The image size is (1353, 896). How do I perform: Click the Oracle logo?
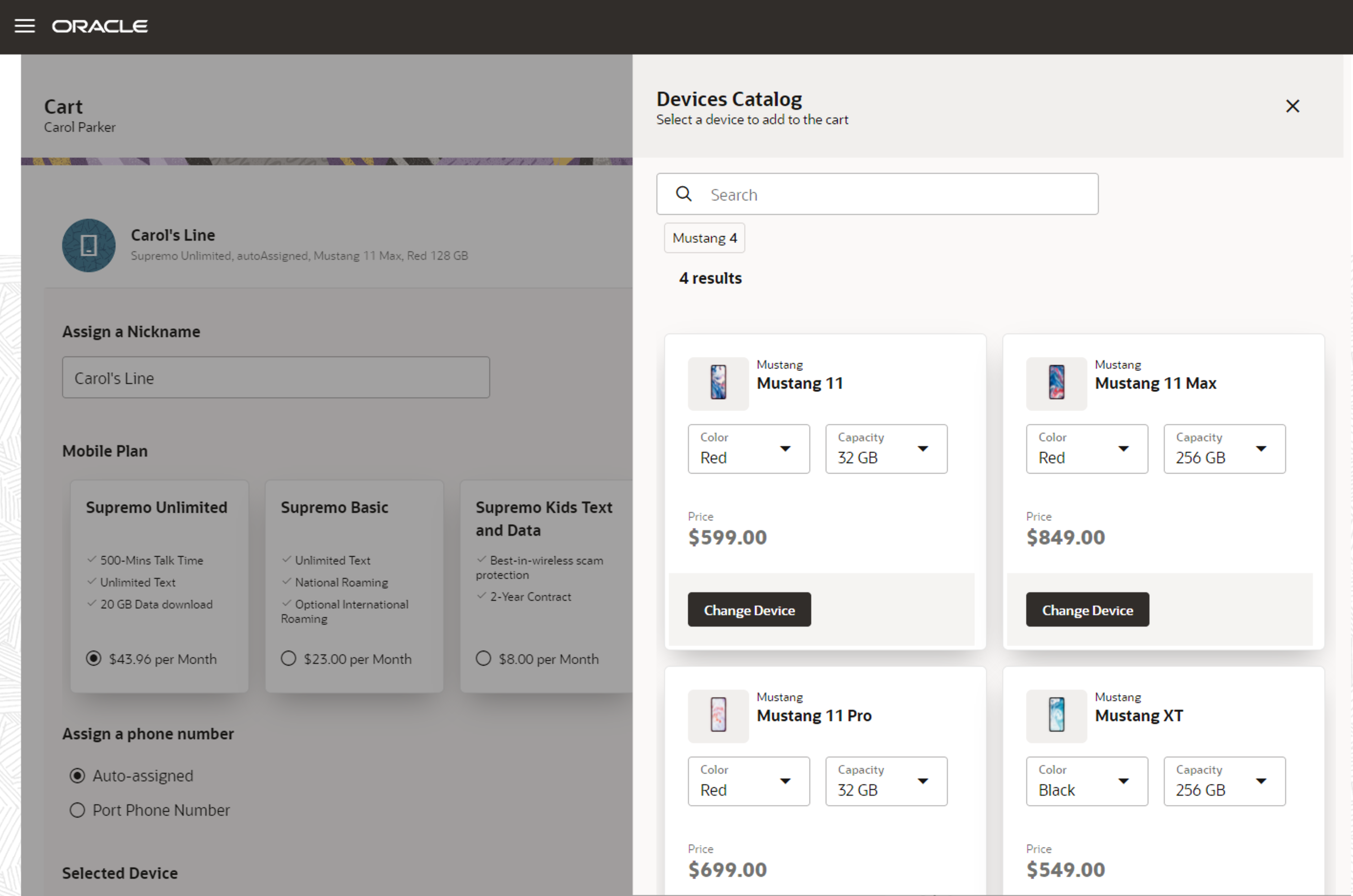pyautogui.click(x=100, y=26)
